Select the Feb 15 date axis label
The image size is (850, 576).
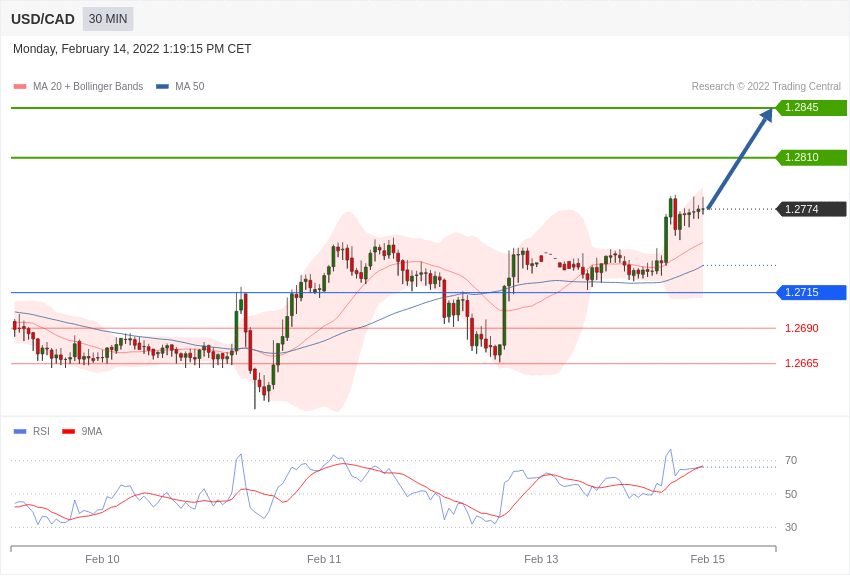point(707,559)
